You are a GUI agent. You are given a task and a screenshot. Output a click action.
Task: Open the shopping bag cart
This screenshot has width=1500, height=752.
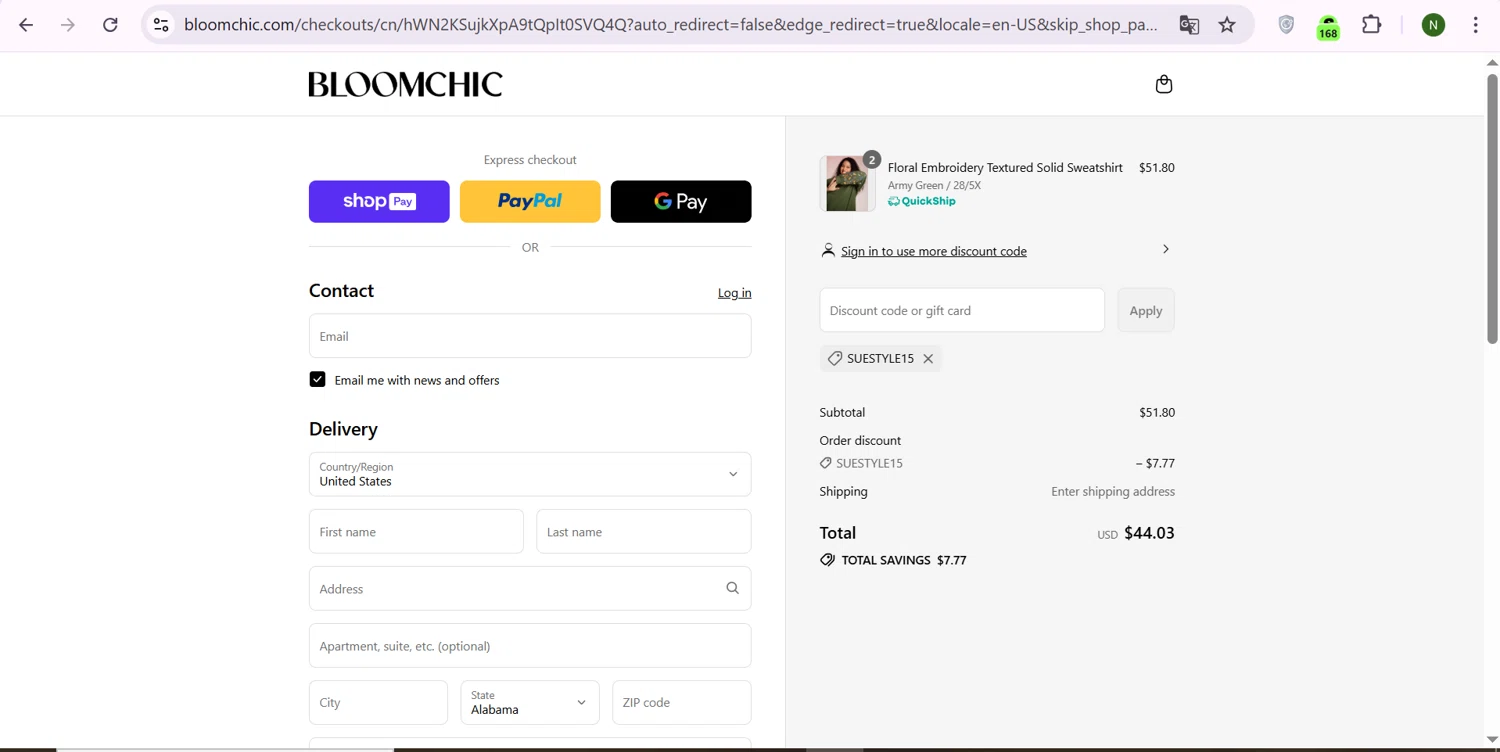(x=1164, y=84)
